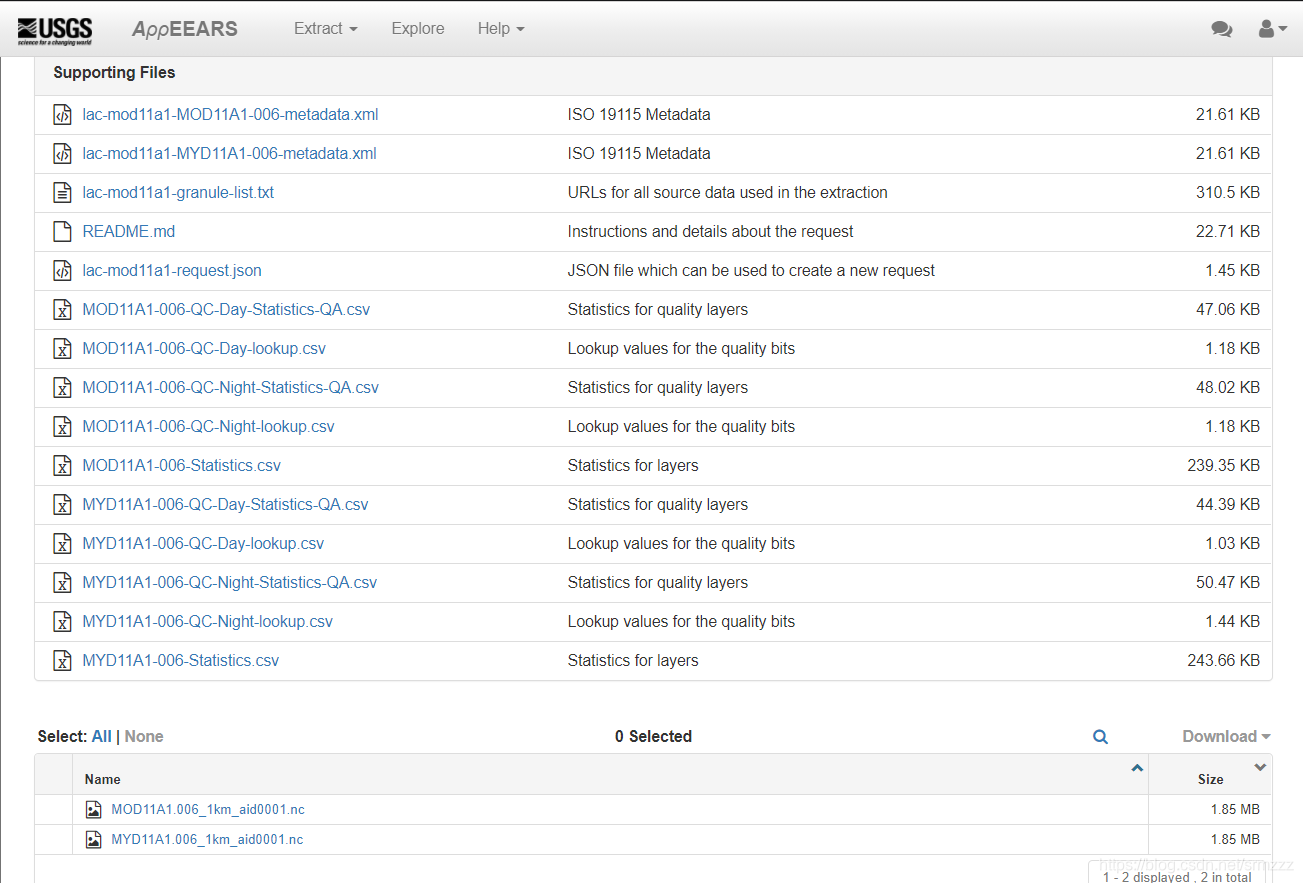Click '243.66 KB' size of MYD11A1-006-Statistics.csv
The height and width of the screenshot is (883, 1303).
(x=1223, y=661)
